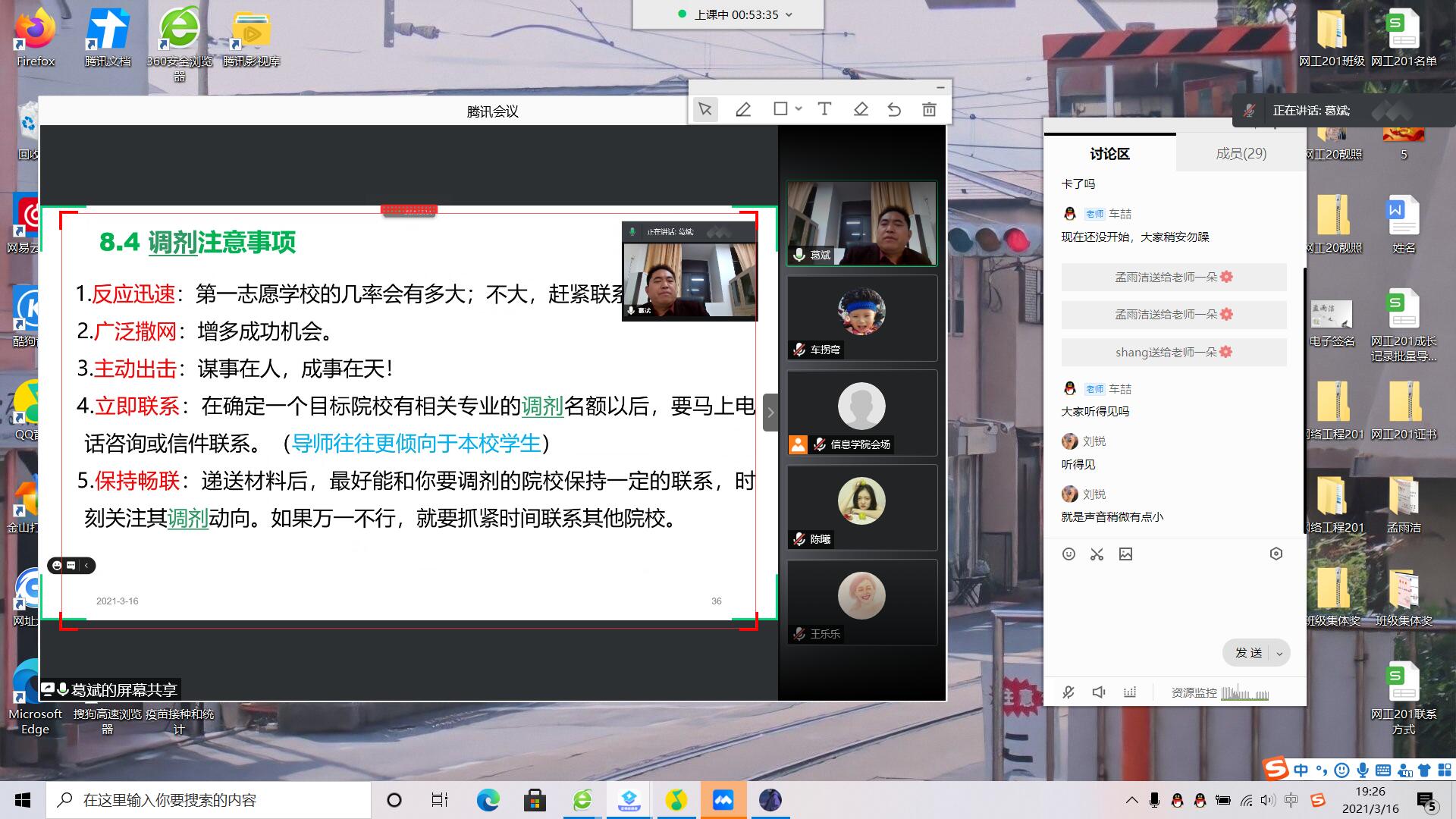Click the smiley reaction icon on slide

click(x=58, y=565)
